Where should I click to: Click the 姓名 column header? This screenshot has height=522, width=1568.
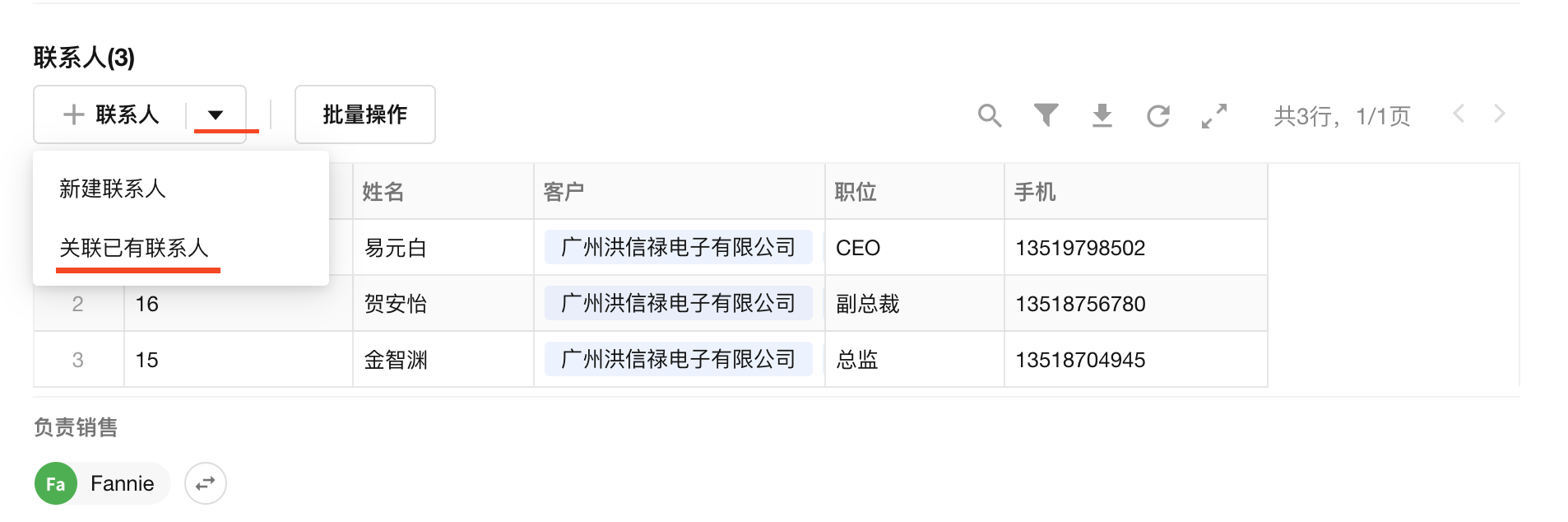(x=383, y=192)
